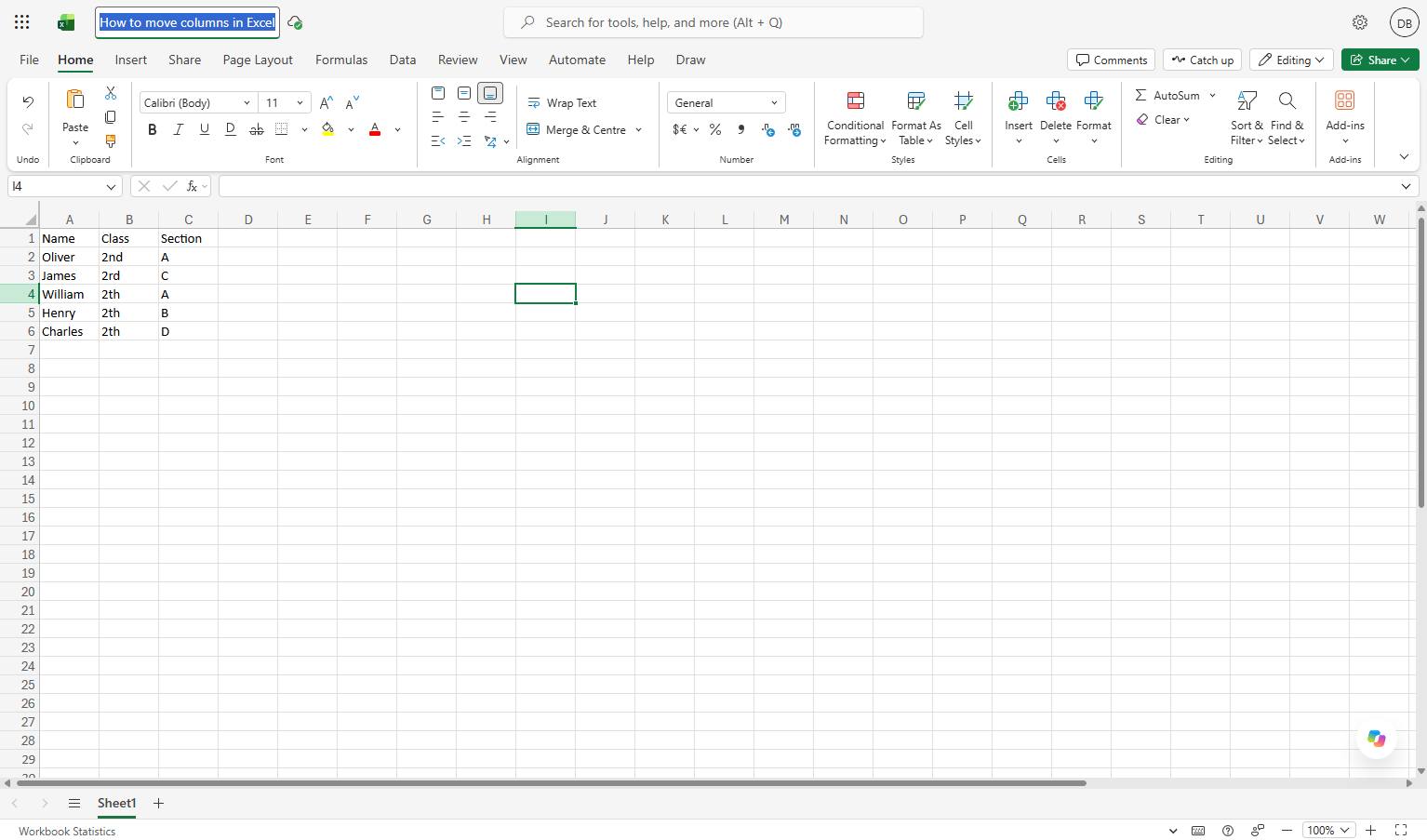Increase font size with the grow icon
1427x840 pixels.
[326, 103]
